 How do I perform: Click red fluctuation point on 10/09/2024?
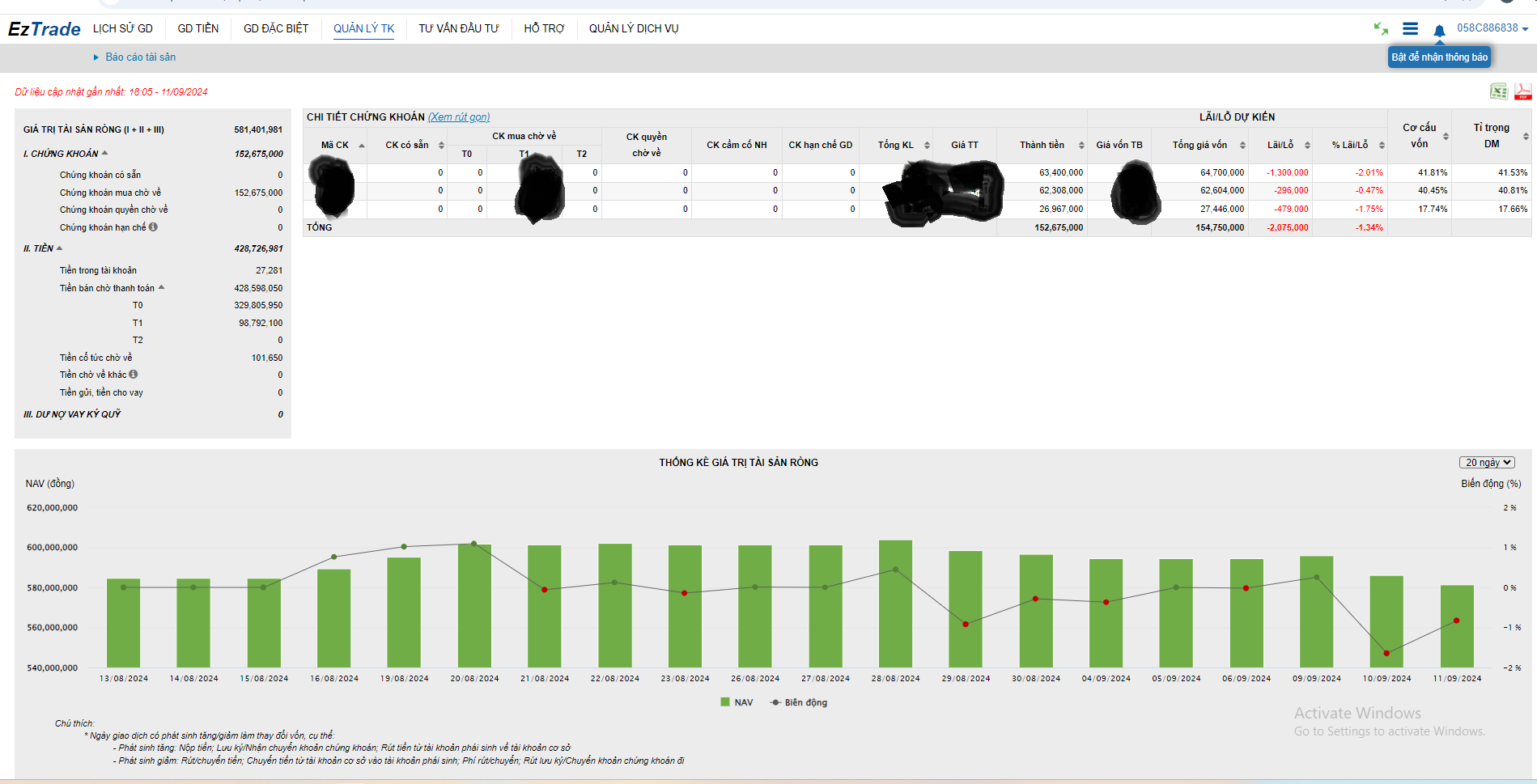(x=1386, y=653)
